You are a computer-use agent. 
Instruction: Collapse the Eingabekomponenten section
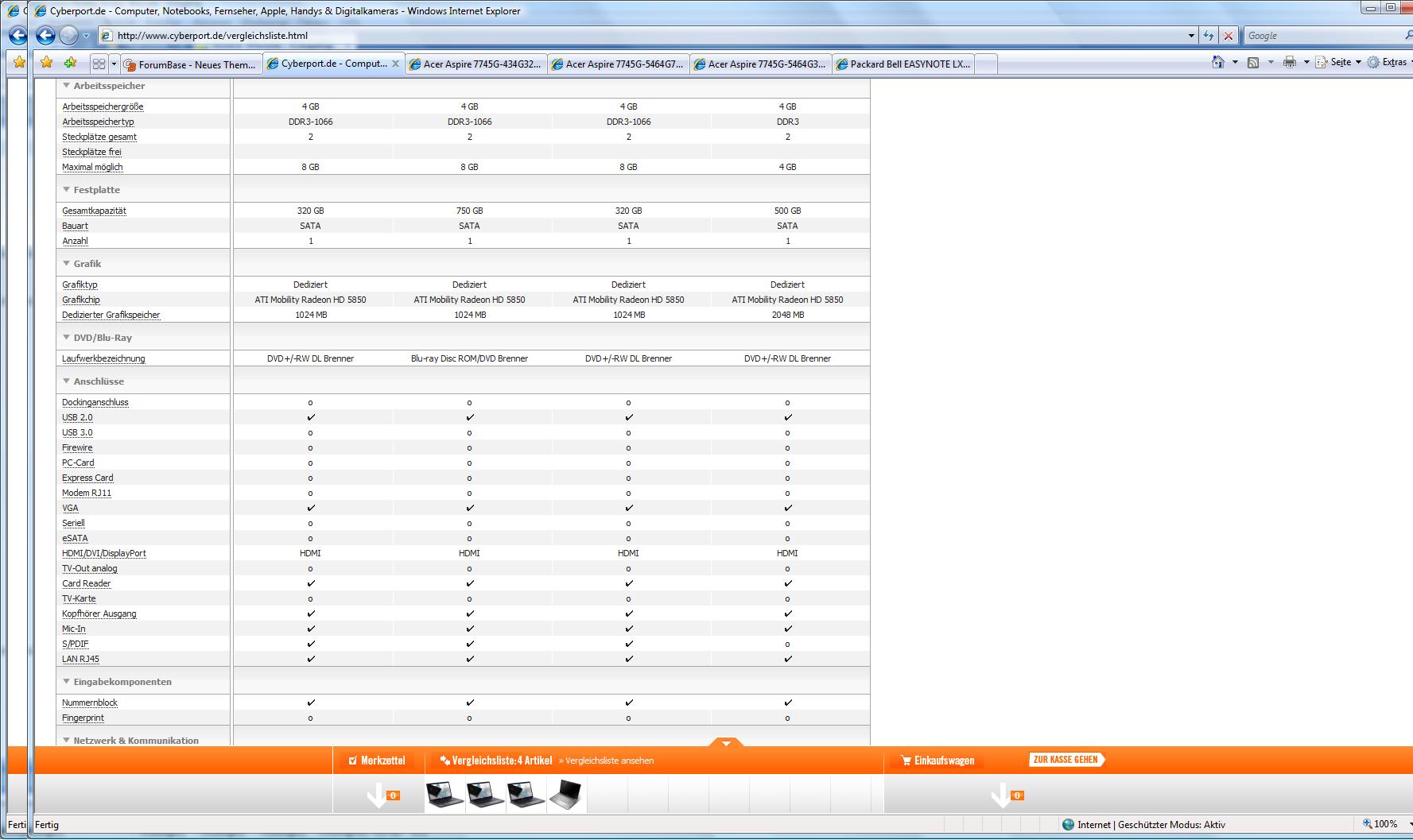point(67,681)
